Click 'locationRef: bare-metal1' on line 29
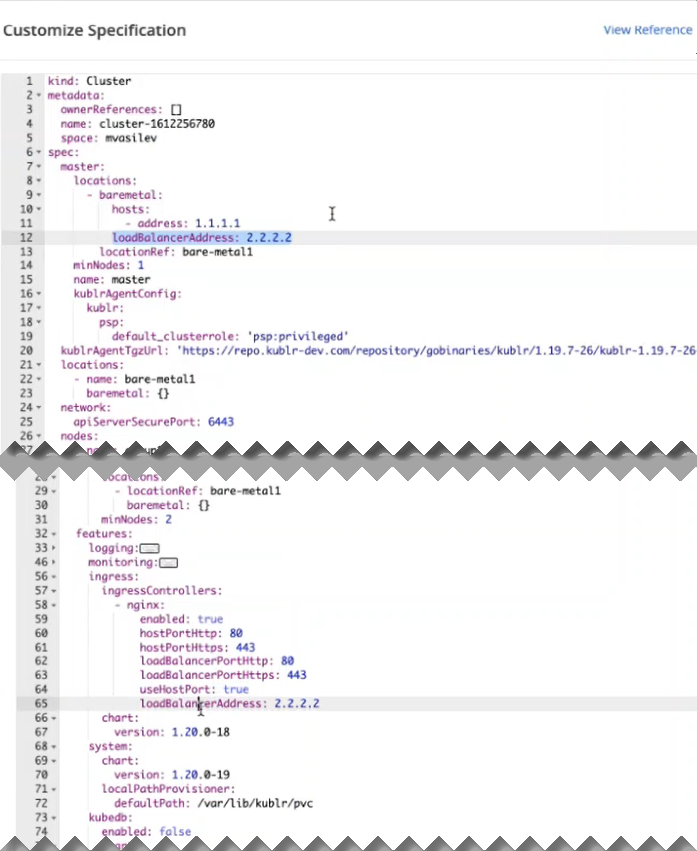This screenshot has height=851, width=697. tap(204, 491)
